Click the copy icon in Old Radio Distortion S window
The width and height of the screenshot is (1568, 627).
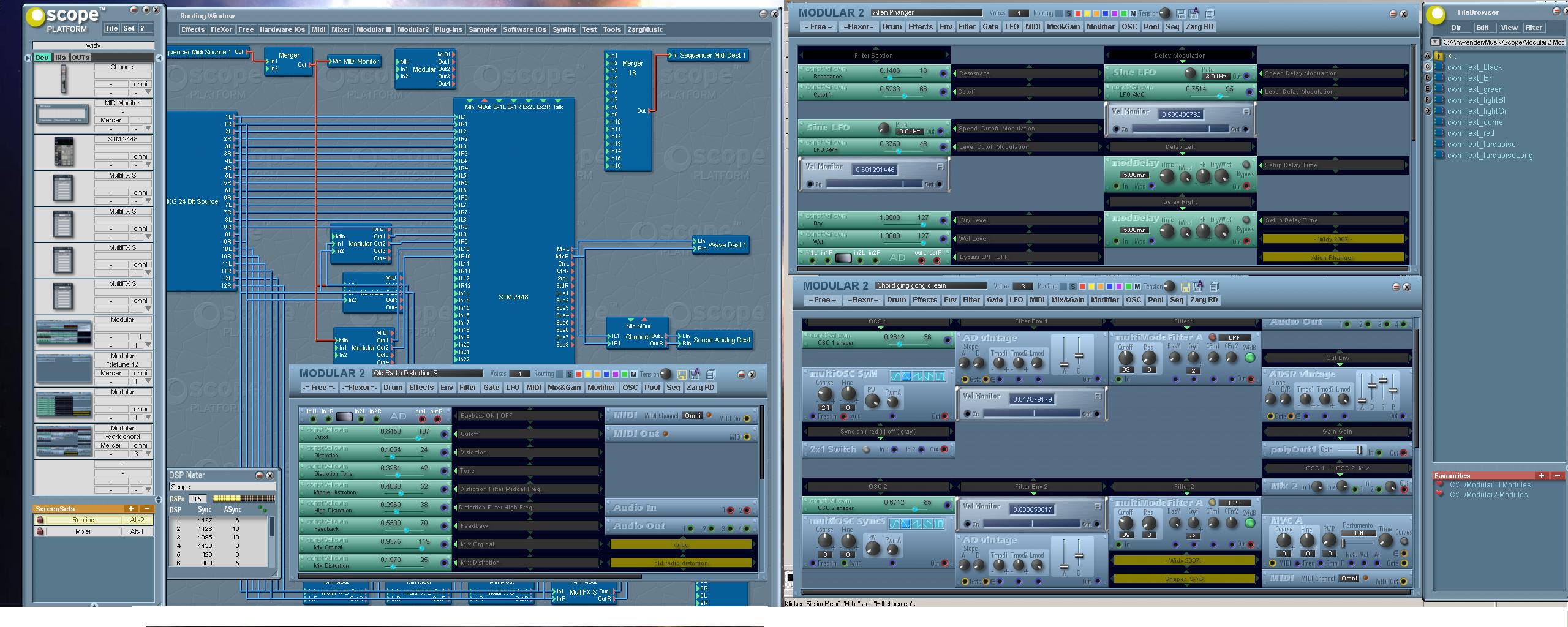[710, 374]
